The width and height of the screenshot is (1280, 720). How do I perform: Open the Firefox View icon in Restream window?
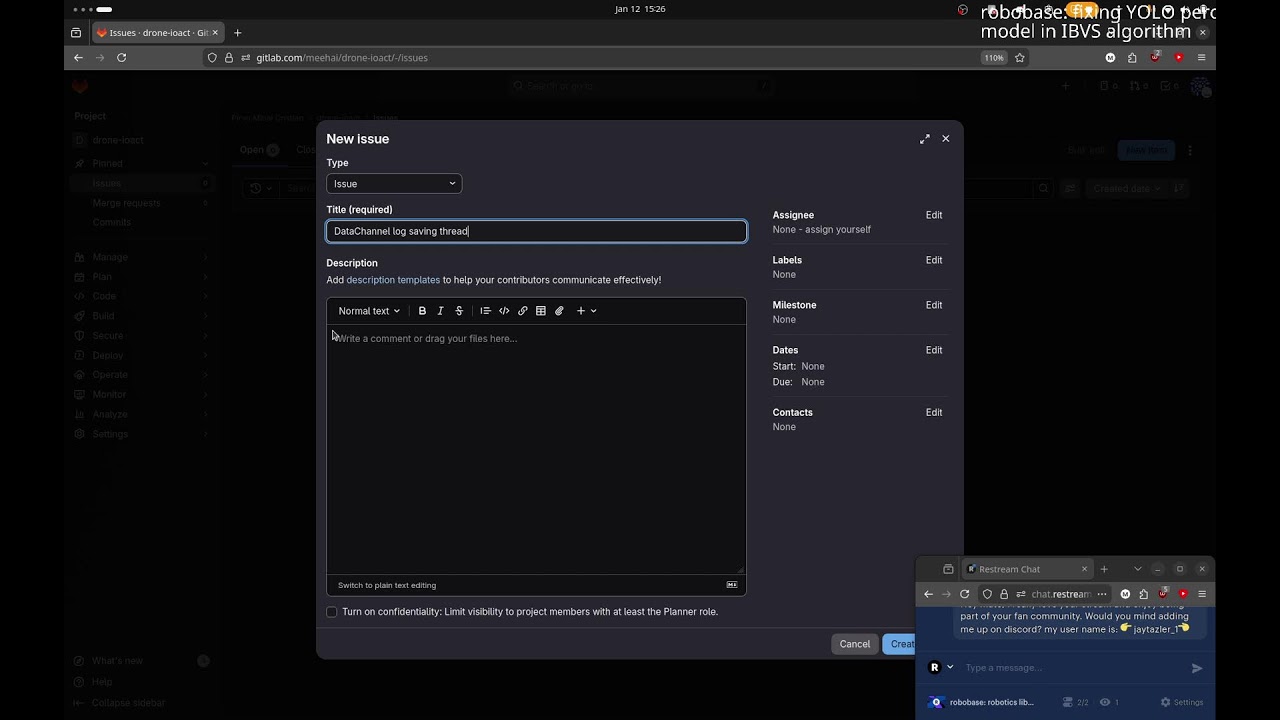pyautogui.click(x=948, y=569)
